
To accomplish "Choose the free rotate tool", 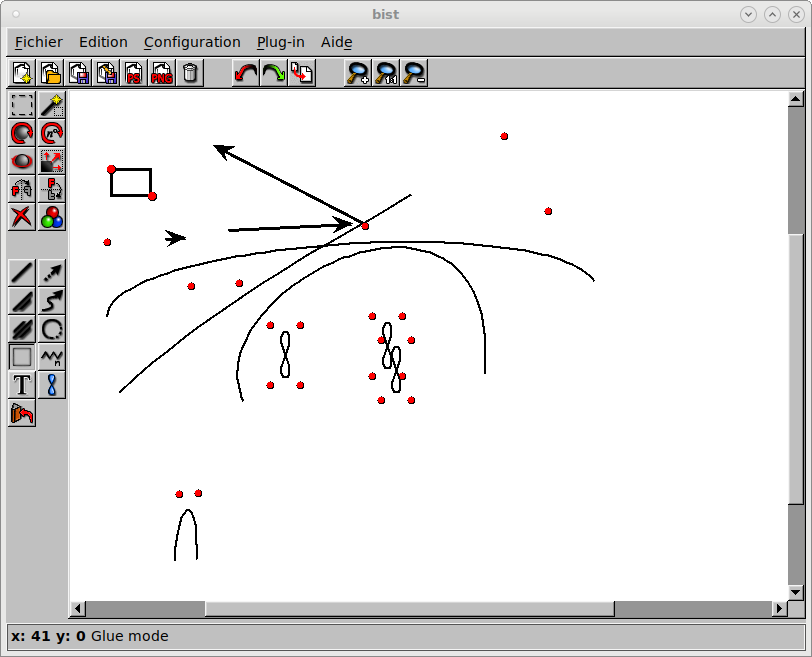I will (22, 133).
